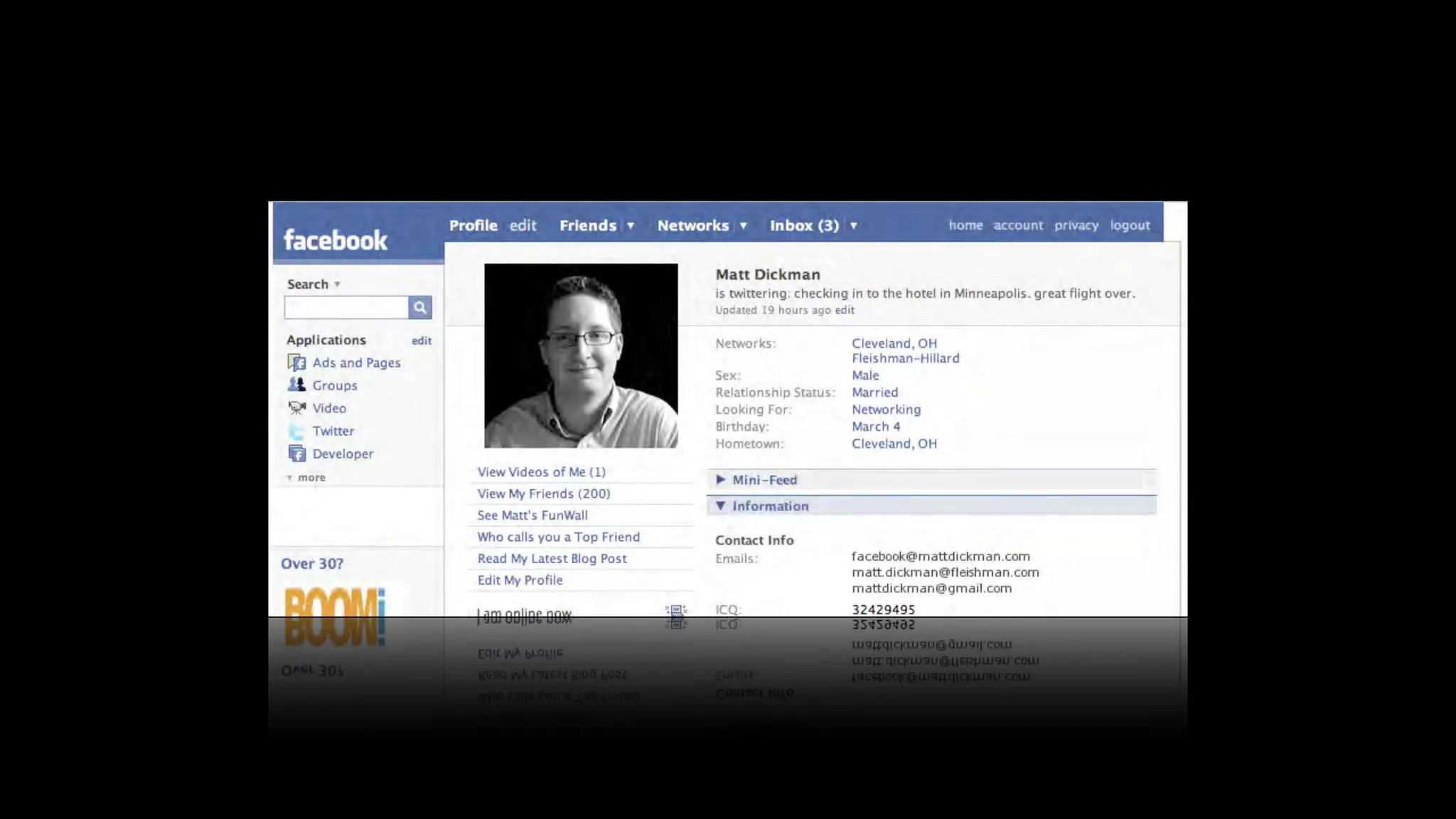Open Ads and Pages application icon
The width and height of the screenshot is (1456, 819).
296,363
